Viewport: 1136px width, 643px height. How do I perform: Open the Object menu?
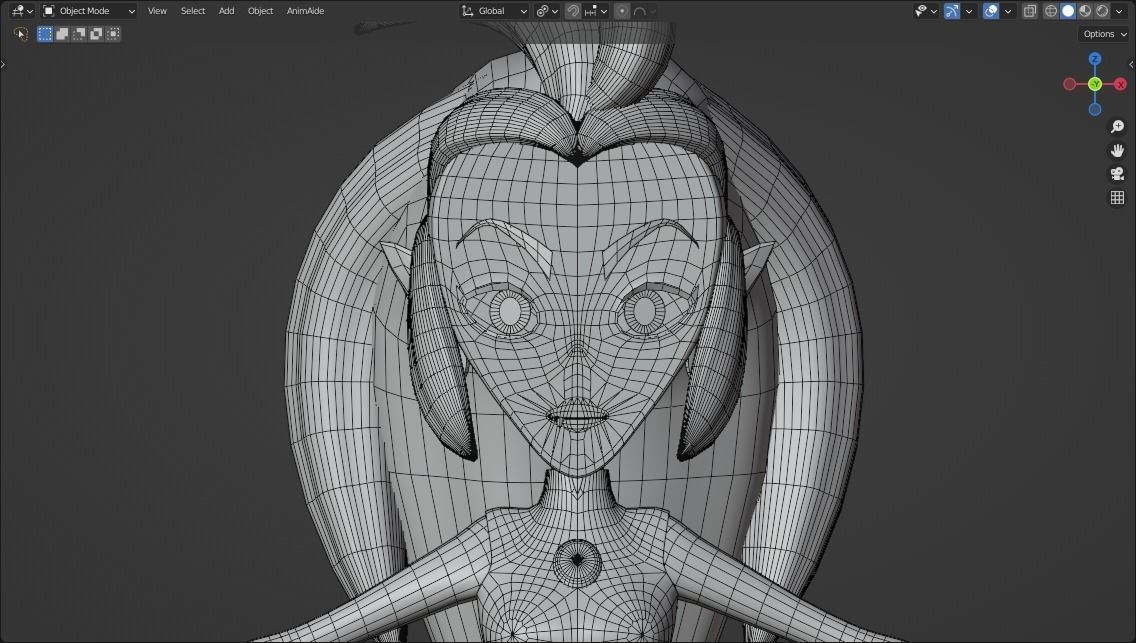pyautogui.click(x=260, y=10)
